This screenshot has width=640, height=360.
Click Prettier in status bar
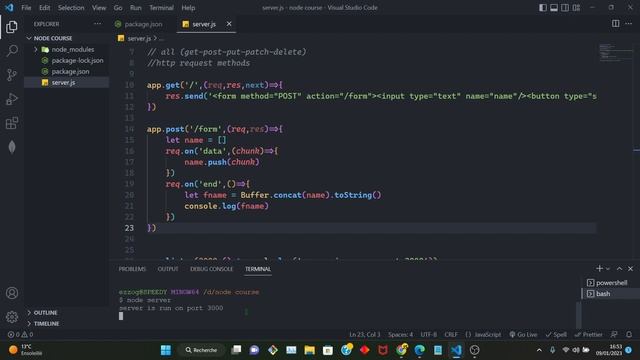tap(588, 334)
